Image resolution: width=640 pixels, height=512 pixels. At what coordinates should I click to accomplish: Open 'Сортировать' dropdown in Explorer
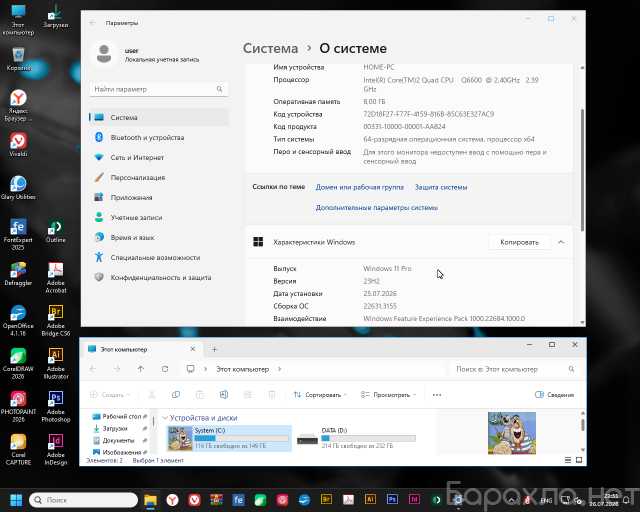[x=320, y=395]
